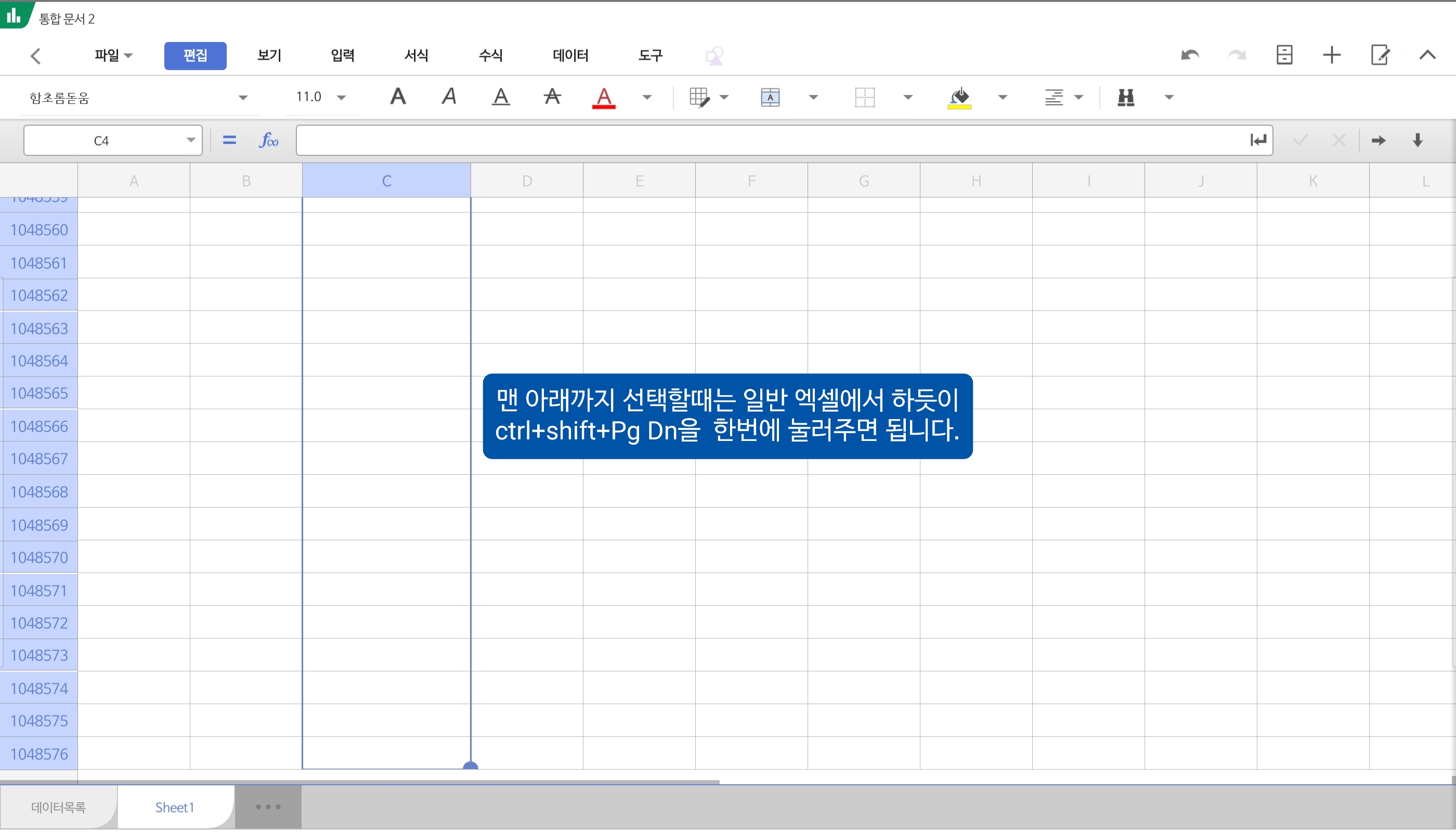The height and width of the screenshot is (832, 1456).
Task: Open the 데이터 menu
Action: point(570,56)
